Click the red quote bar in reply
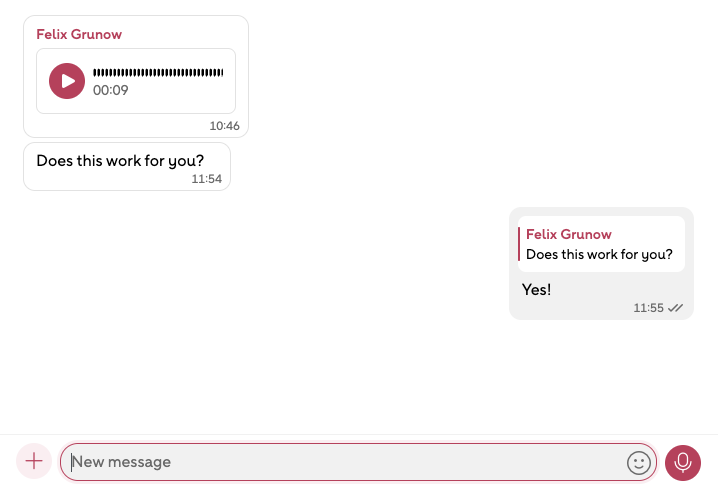The width and height of the screenshot is (718, 492). point(519,244)
